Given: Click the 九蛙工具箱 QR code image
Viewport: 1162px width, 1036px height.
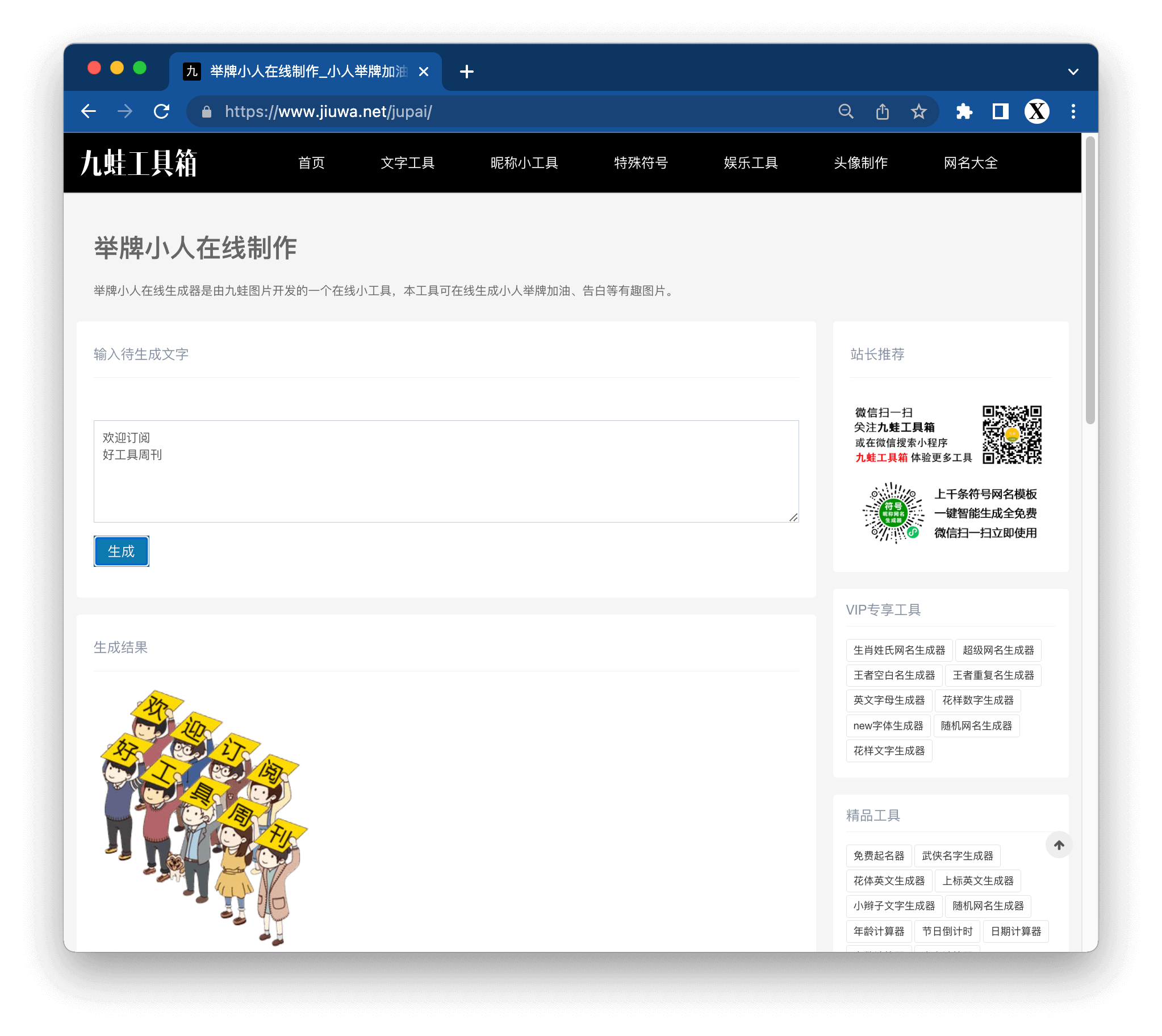Looking at the screenshot, I should [x=1011, y=435].
